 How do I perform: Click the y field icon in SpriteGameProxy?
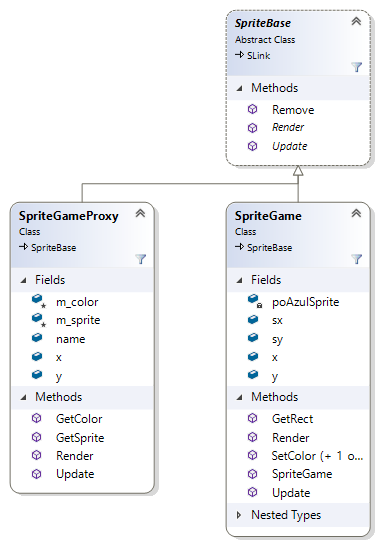tap(37, 374)
